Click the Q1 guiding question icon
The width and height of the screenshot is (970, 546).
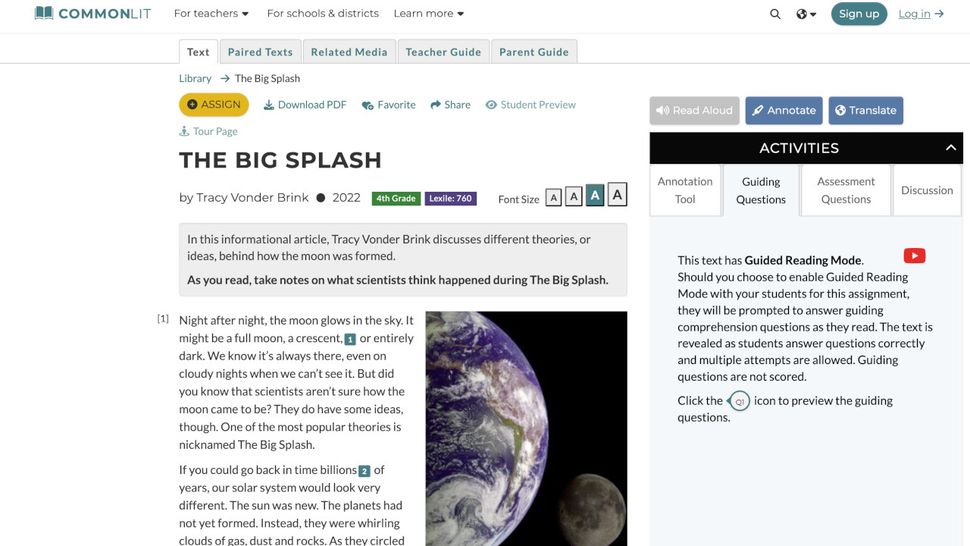739,401
